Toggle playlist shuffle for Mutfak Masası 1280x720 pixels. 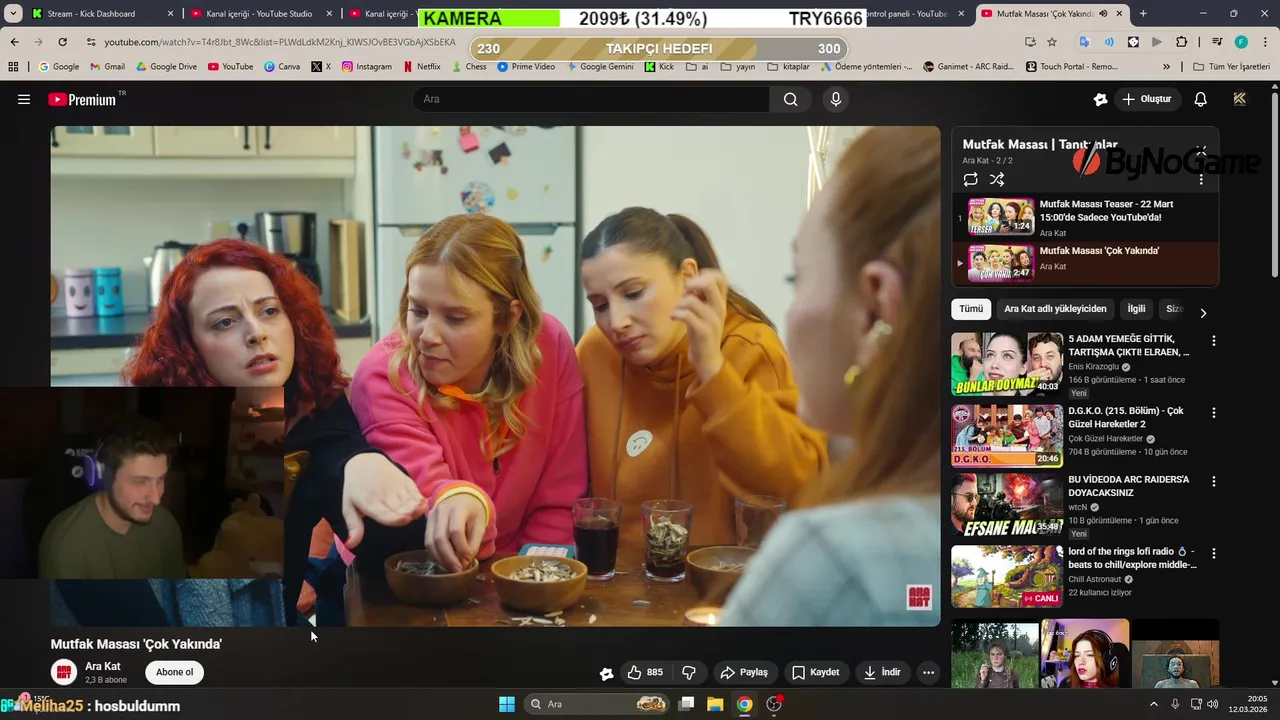click(x=997, y=180)
